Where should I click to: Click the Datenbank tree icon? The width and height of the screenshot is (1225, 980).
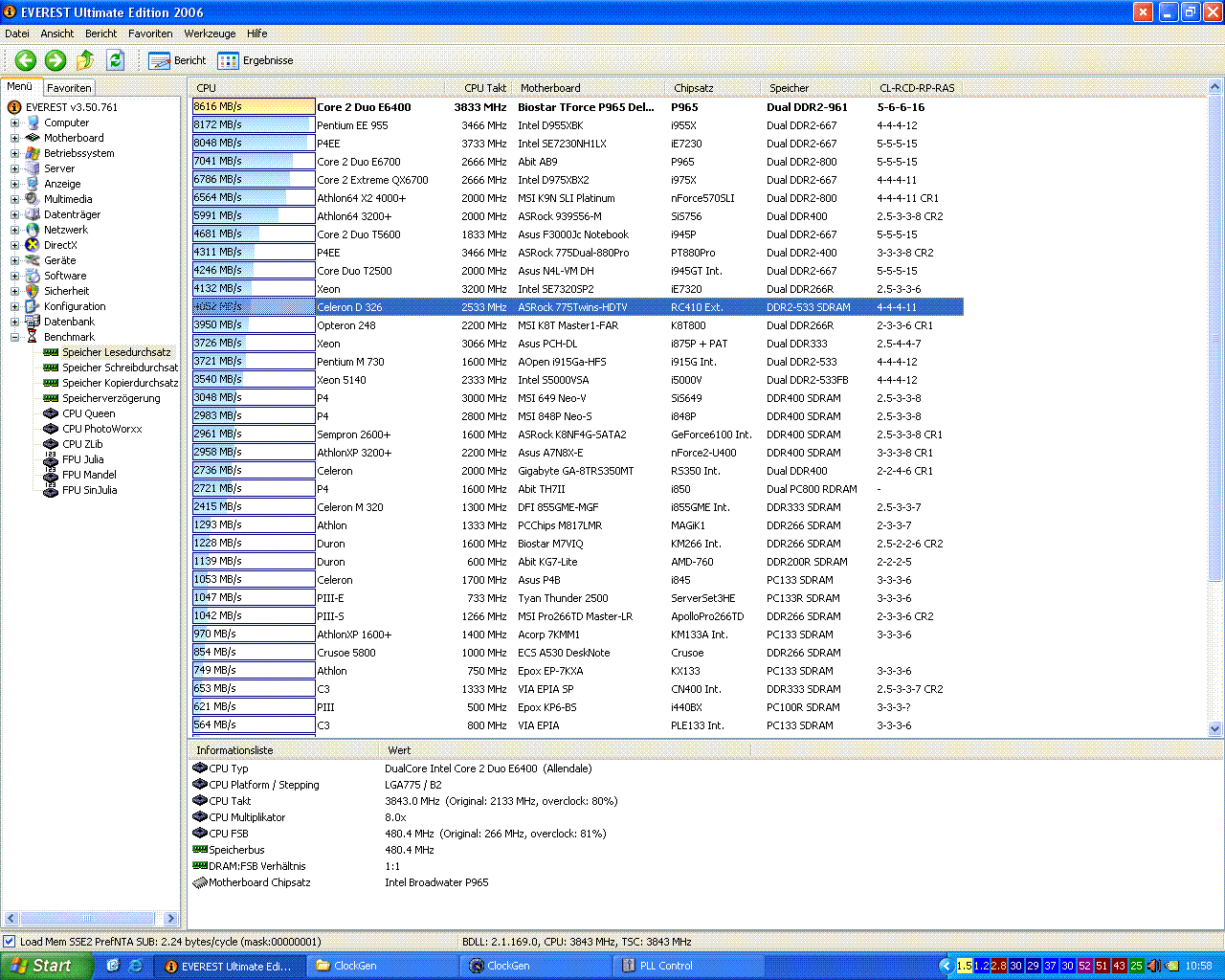pyautogui.click(x=33, y=322)
